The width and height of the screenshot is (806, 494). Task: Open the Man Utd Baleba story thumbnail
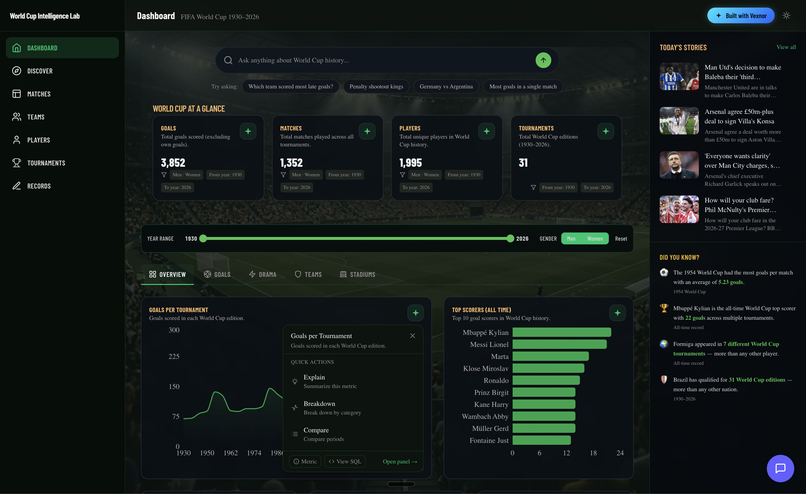[679, 77]
